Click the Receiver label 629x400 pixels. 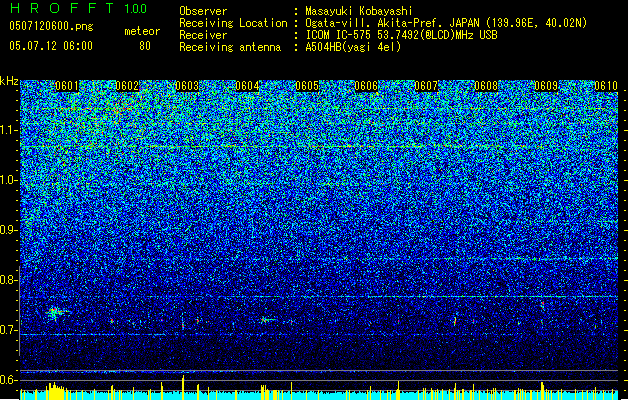(x=203, y=35)
